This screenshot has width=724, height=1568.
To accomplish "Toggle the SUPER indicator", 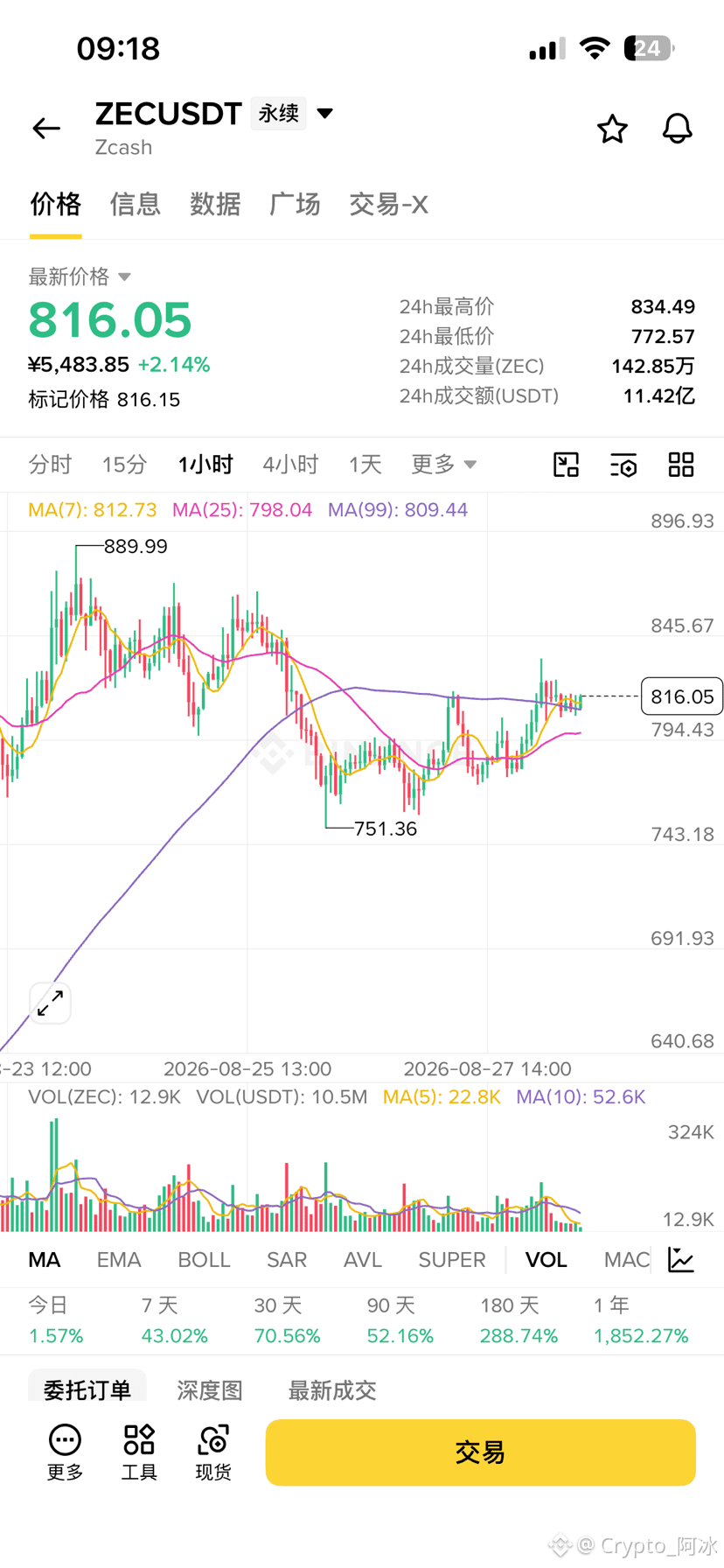I will [x=452, y=1260].
